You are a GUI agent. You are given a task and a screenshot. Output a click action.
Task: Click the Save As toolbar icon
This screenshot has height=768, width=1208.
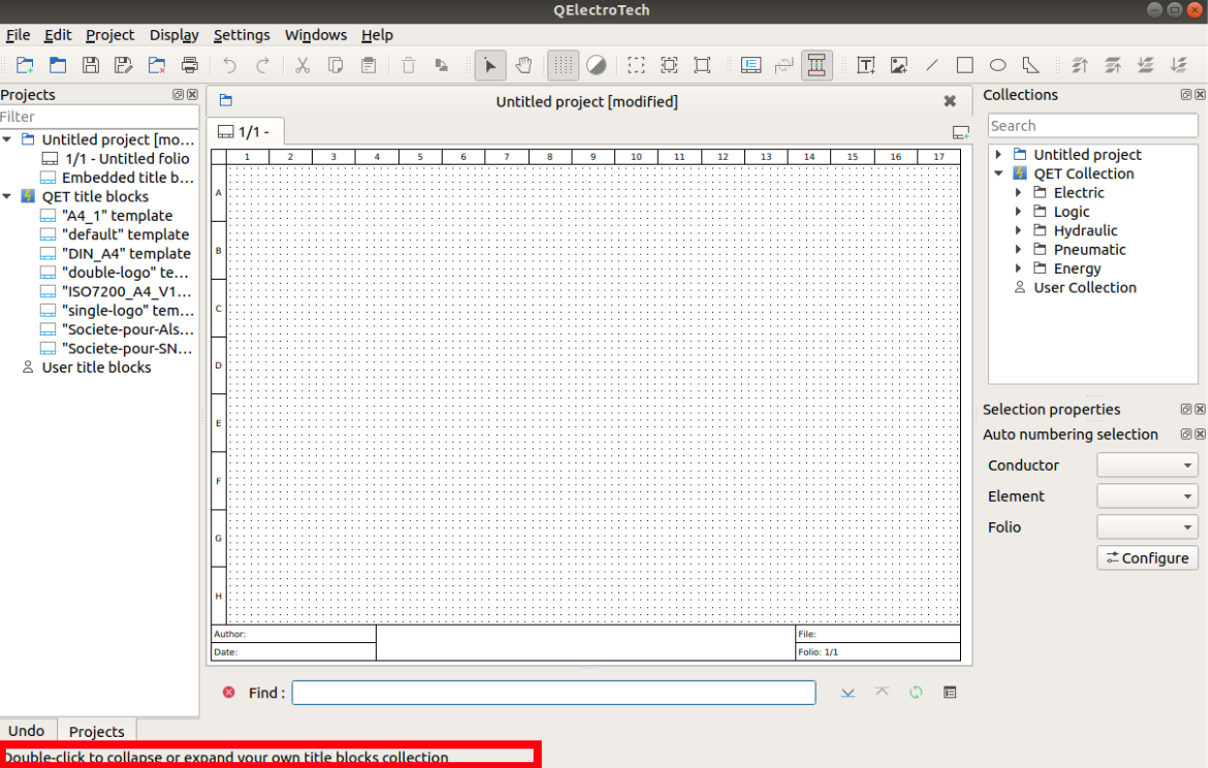[124, 65]
